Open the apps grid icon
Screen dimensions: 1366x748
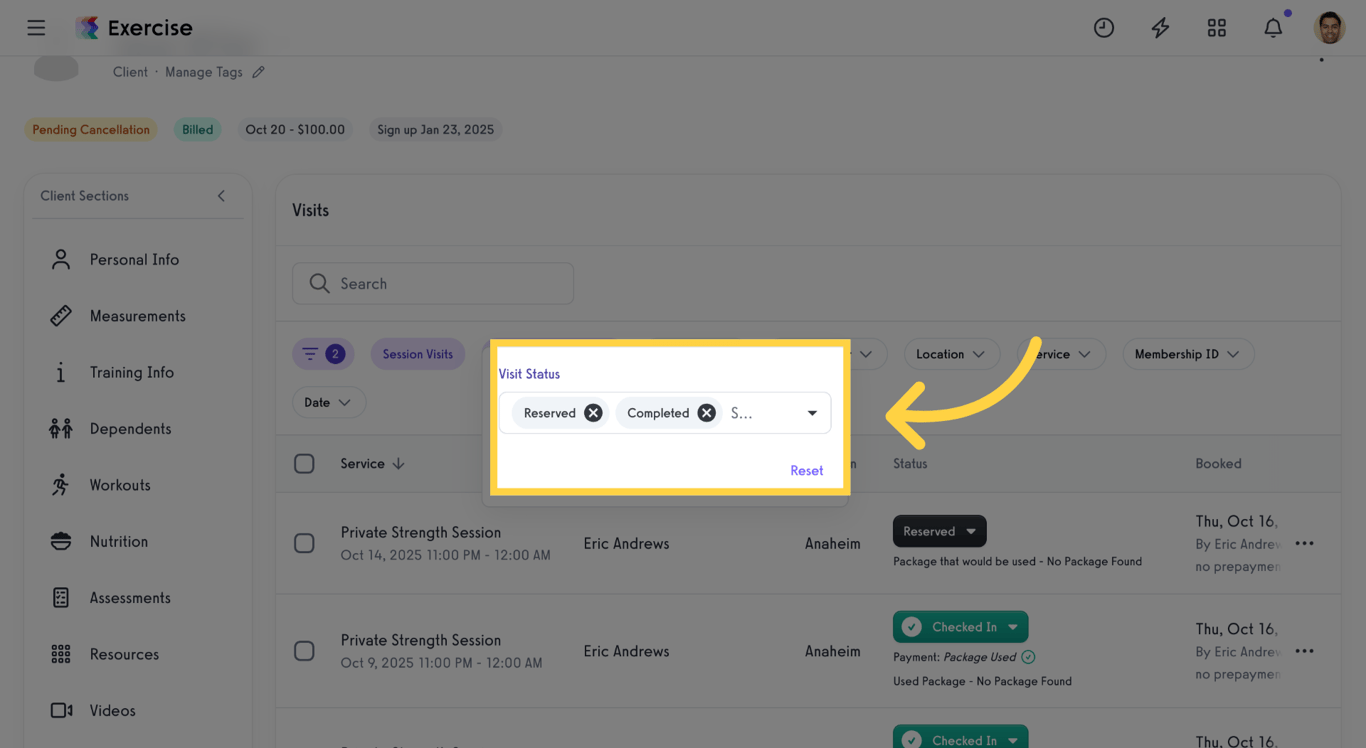tap(1217, 28)
